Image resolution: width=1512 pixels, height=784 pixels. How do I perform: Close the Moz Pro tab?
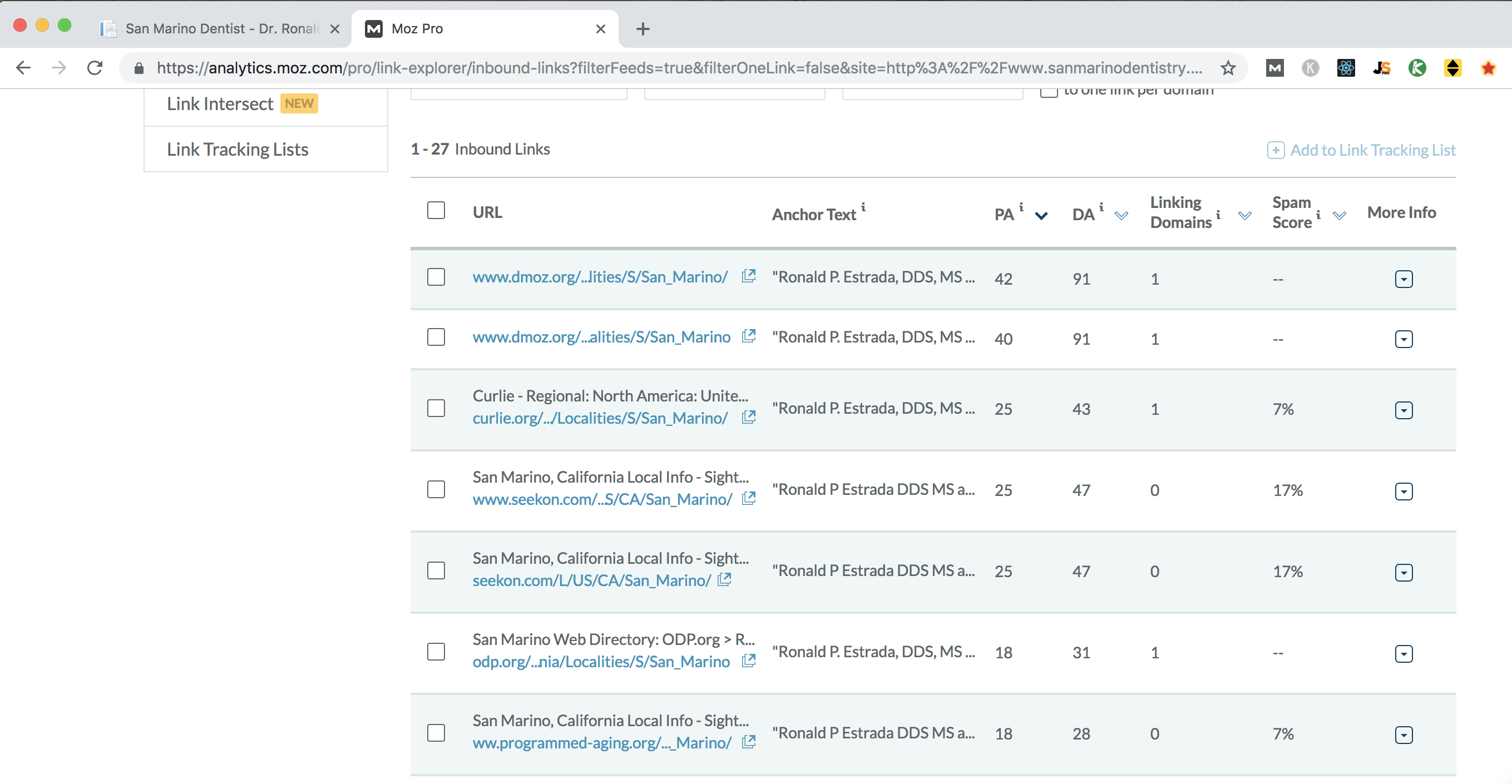[600, 29]
